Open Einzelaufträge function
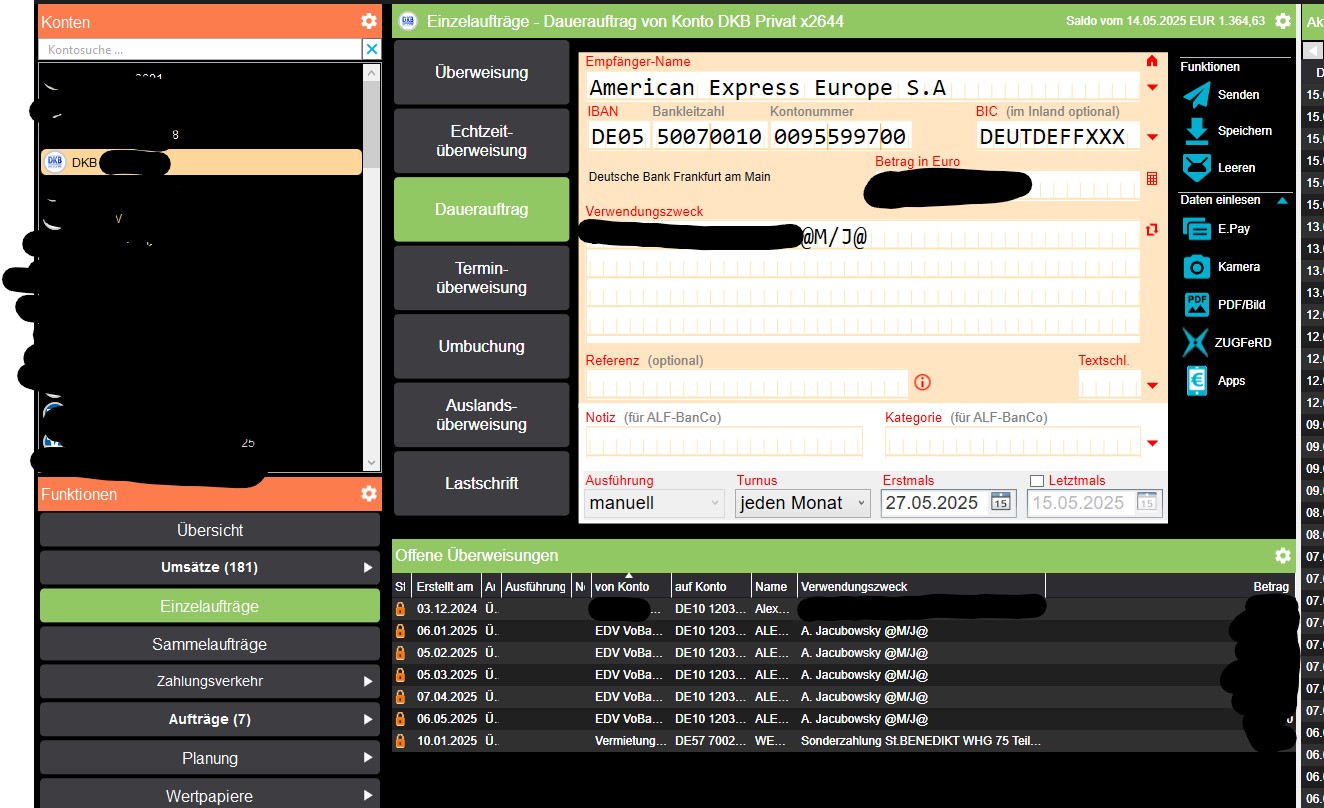Viewport: 1324px width, 808px height. coord(210,606)
